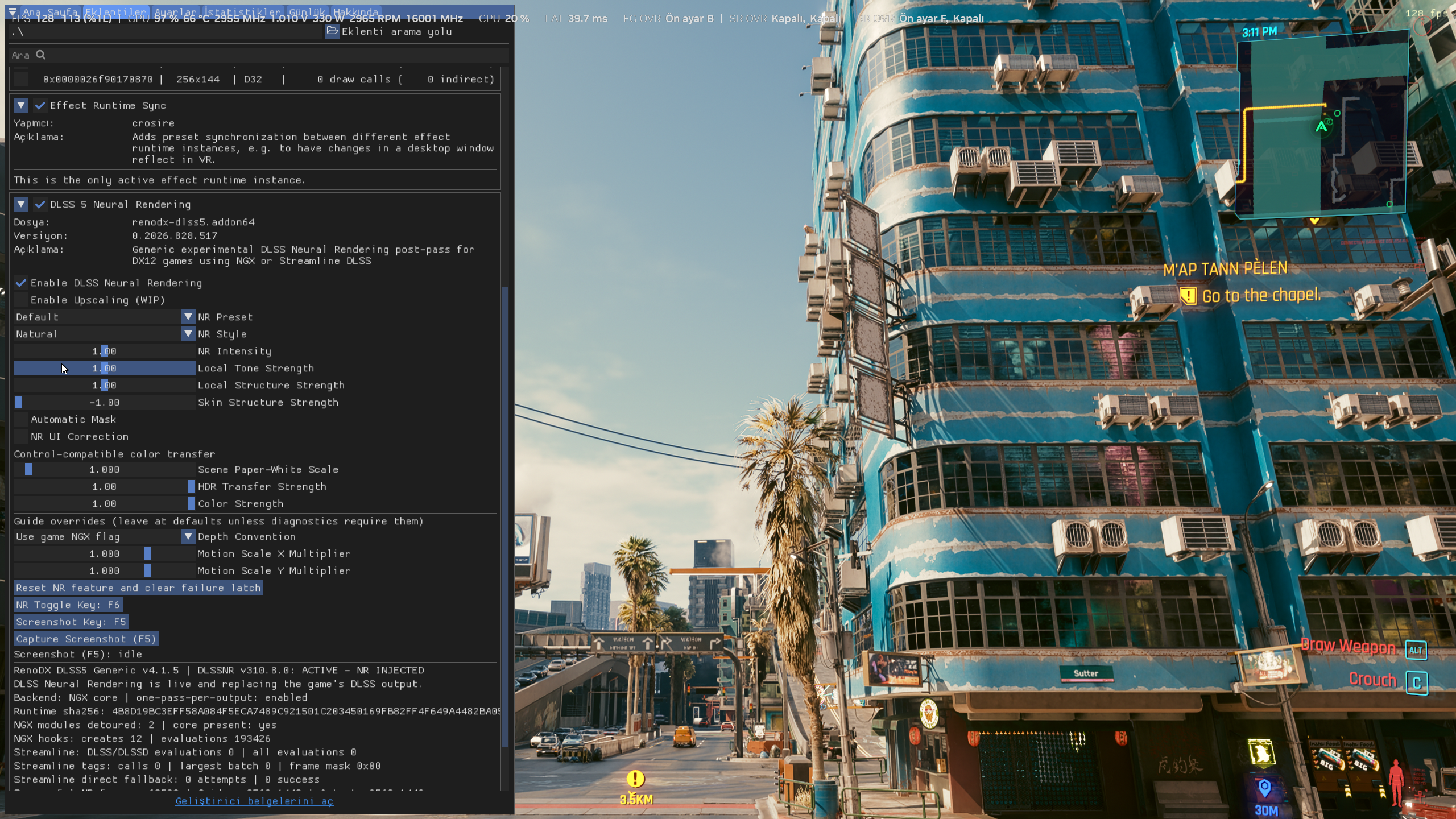Open the NR Preset dropdown
Screen dimensions: 1456x819
(105, 317)
